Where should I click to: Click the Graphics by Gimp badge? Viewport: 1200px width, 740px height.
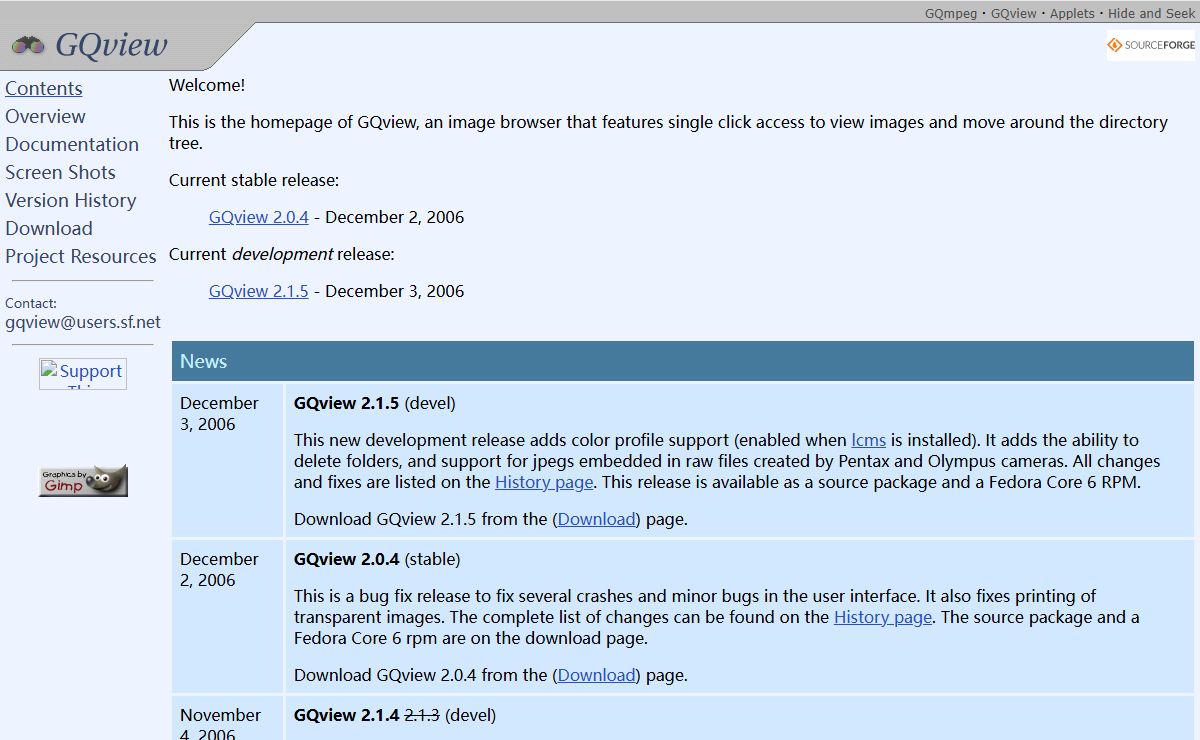(83, 480)
